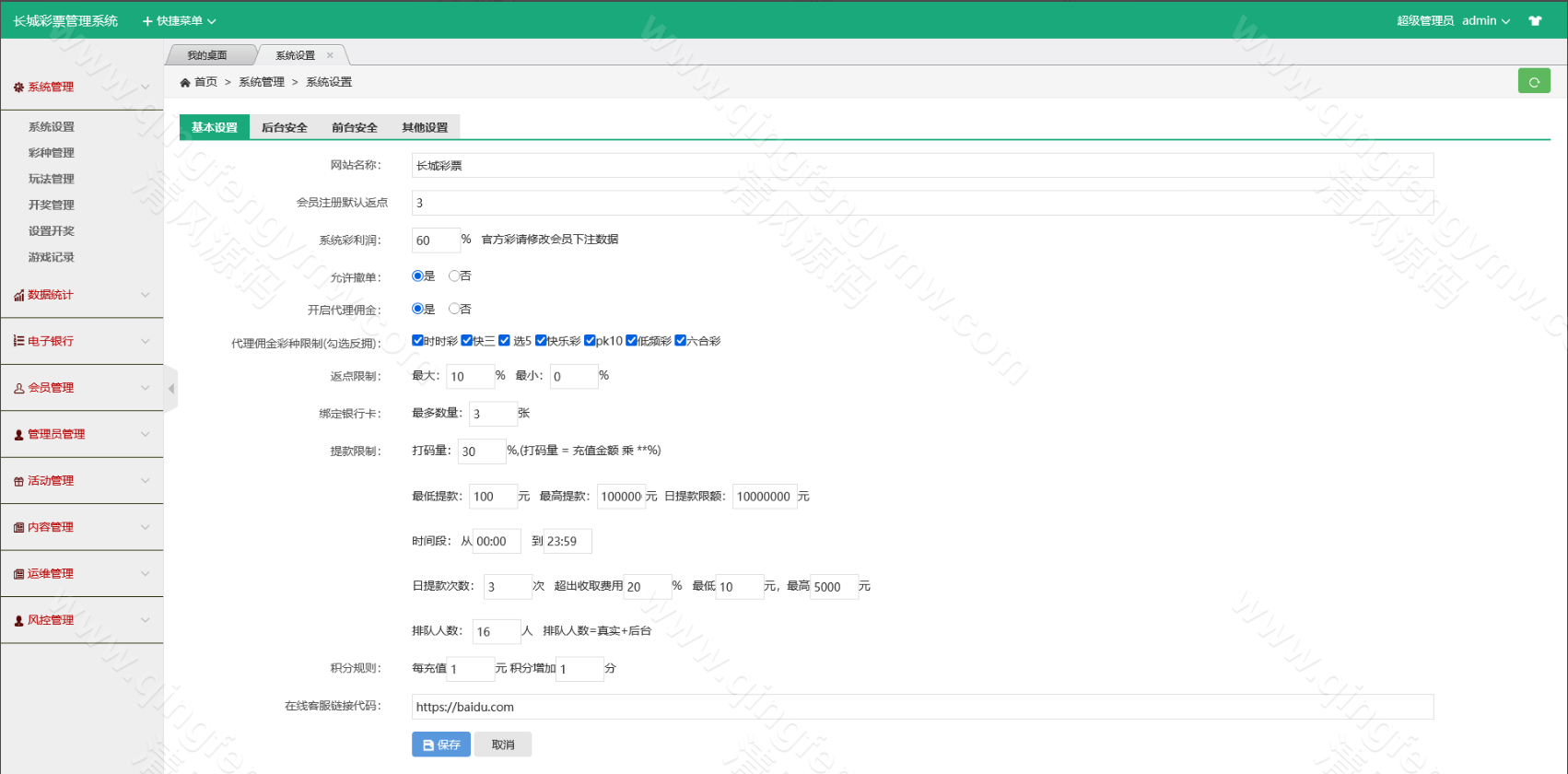The width and height of the screenshot is (1568, 774).
Task: Open 游戏记录 in the sidebar
Action: [52, 257]
